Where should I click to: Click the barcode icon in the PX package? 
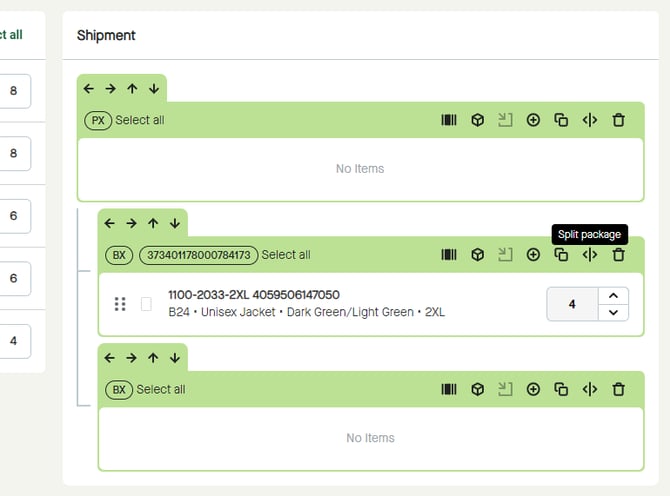click(449, 120)
